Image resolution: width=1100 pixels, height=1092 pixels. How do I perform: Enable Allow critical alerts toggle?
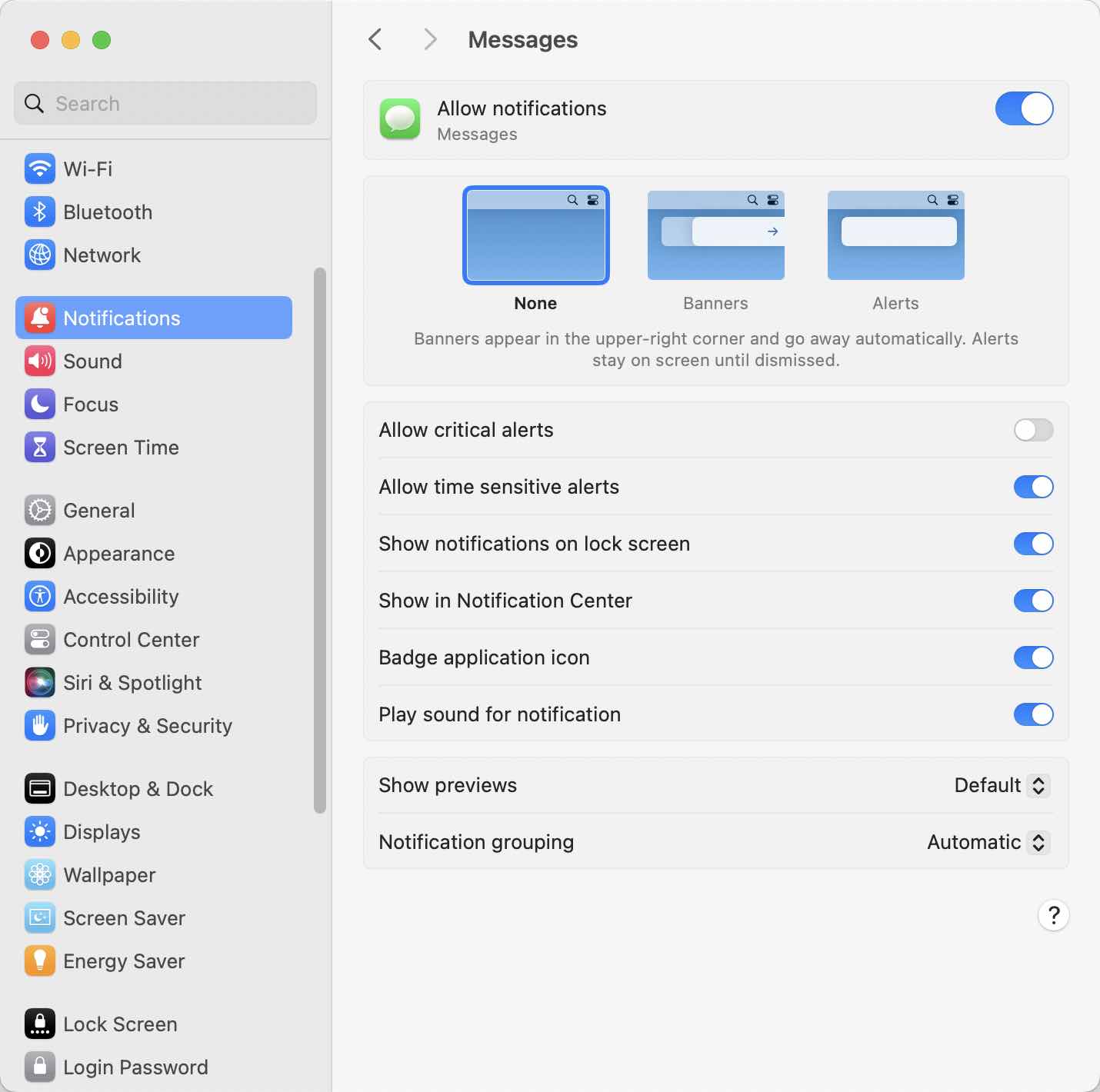point(1033,430)
